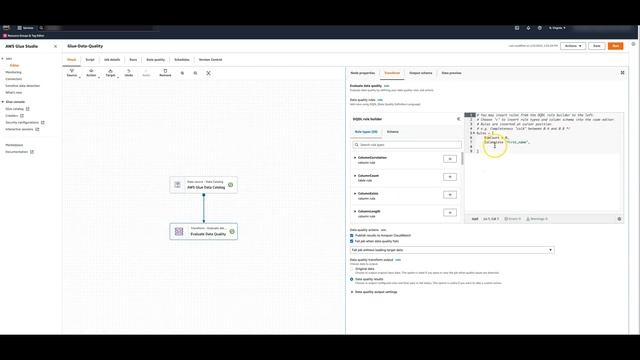Viewport: 640px width, 360px height.
Task: Click the AWS logo in top bar
Action: (x=6, y=28)
